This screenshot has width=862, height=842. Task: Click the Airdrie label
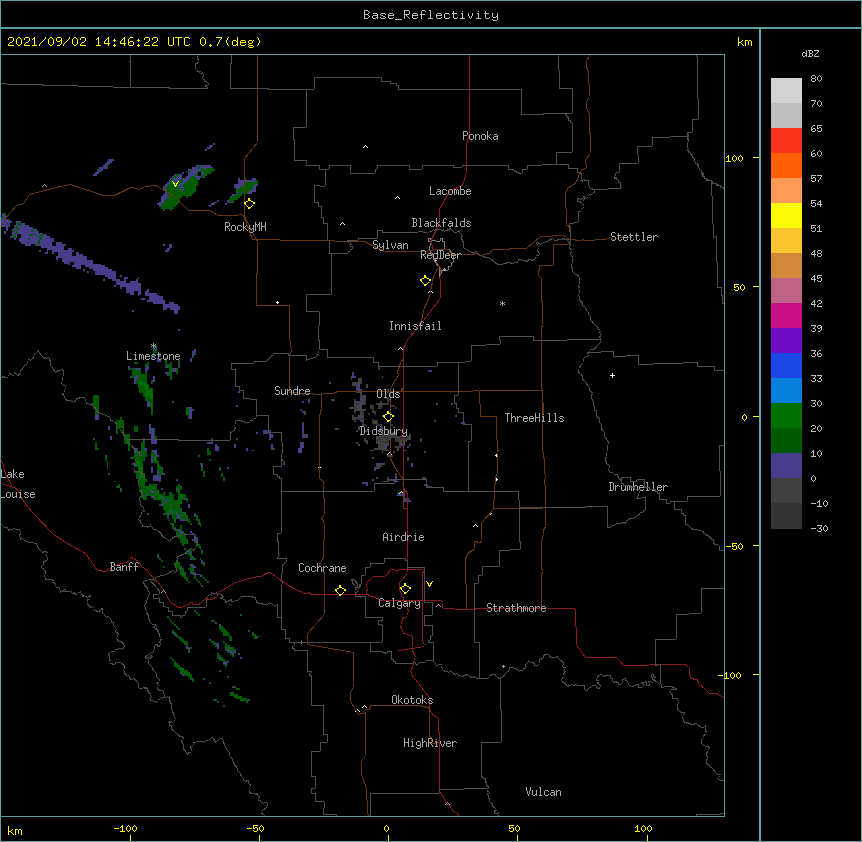(x=403, y=537)
